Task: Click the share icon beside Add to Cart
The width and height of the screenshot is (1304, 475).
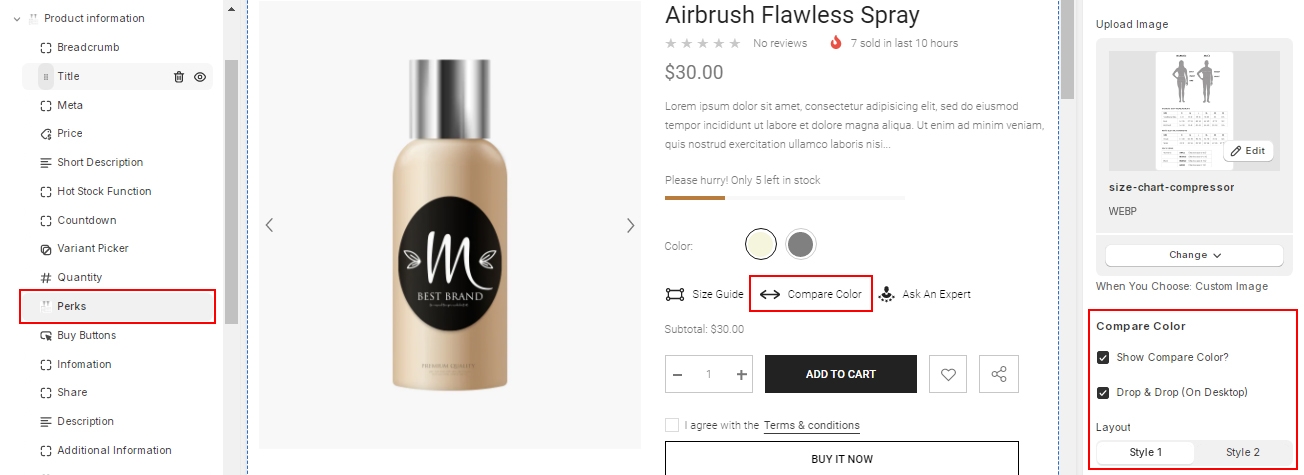Action: pos(998,375)
